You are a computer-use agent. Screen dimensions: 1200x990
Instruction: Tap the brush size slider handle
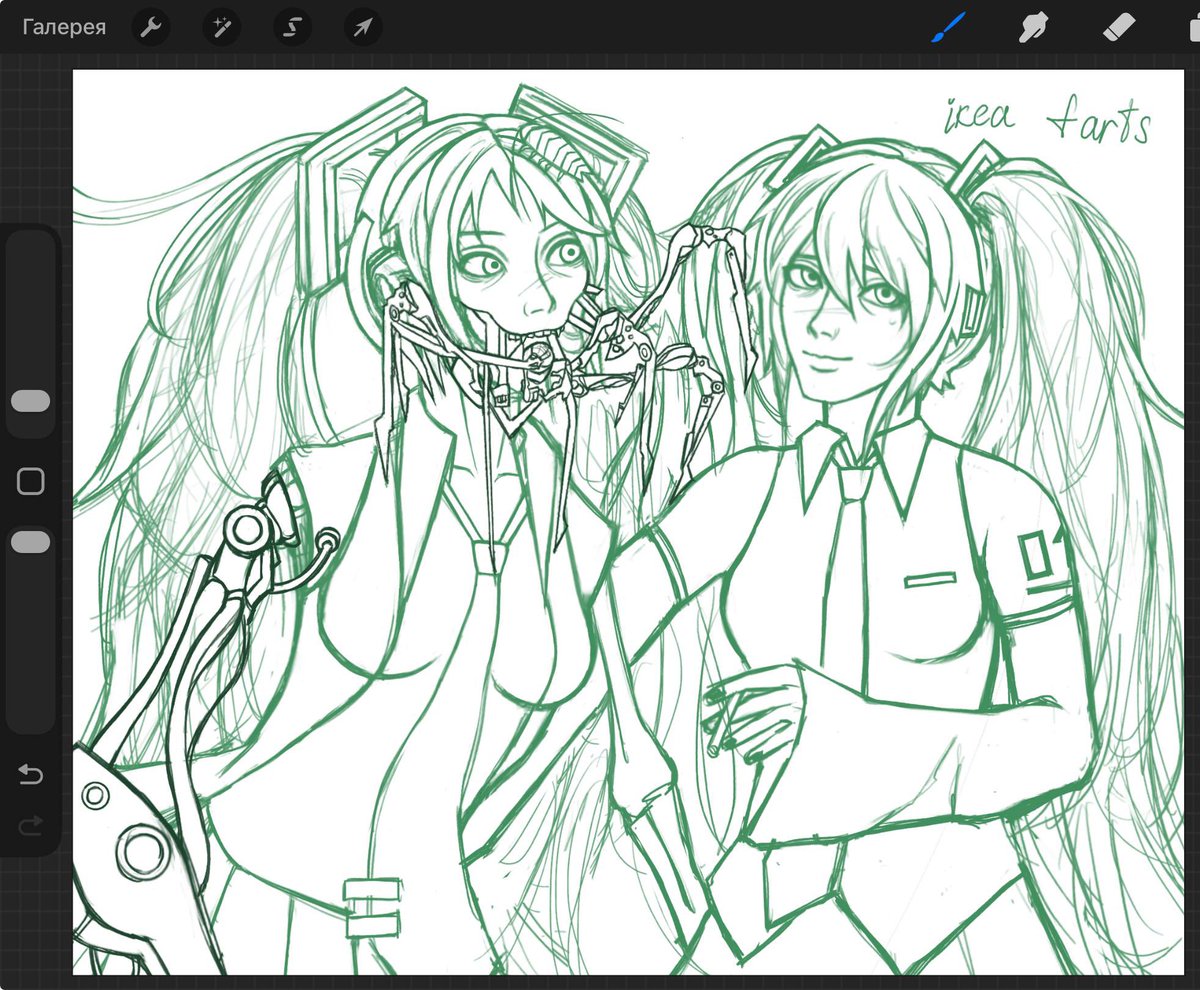(31, 401)
